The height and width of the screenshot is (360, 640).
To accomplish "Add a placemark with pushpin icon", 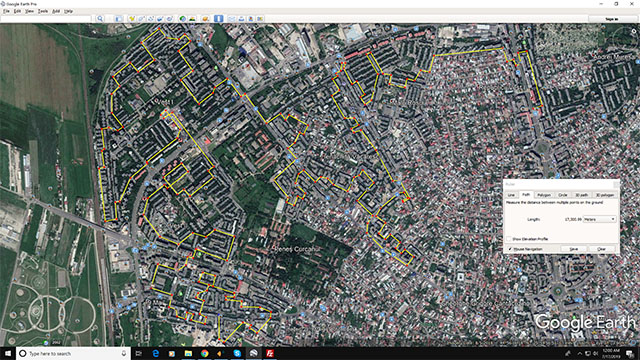I will 132,18.
